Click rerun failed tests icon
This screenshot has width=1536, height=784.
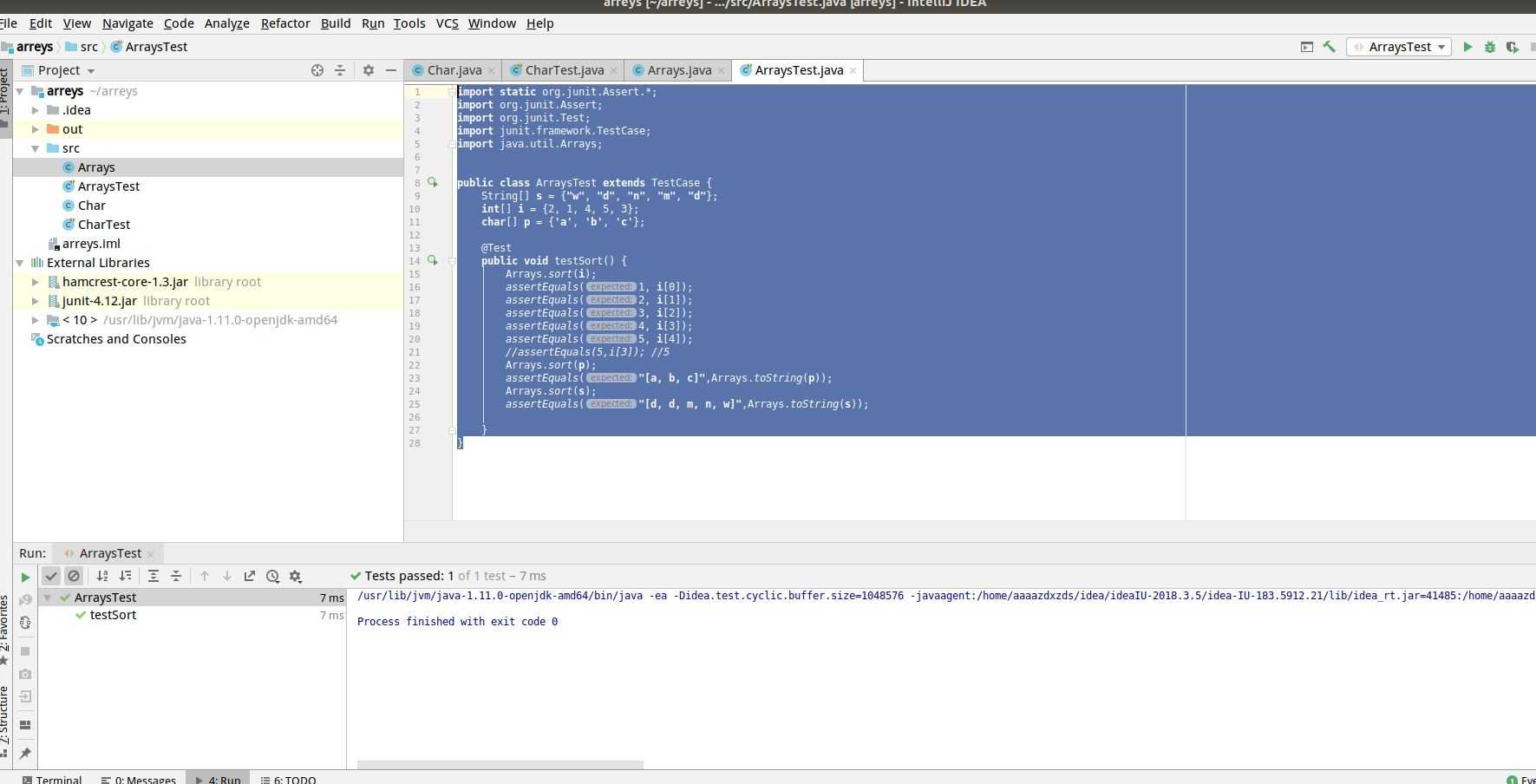[x=25, y=600]
